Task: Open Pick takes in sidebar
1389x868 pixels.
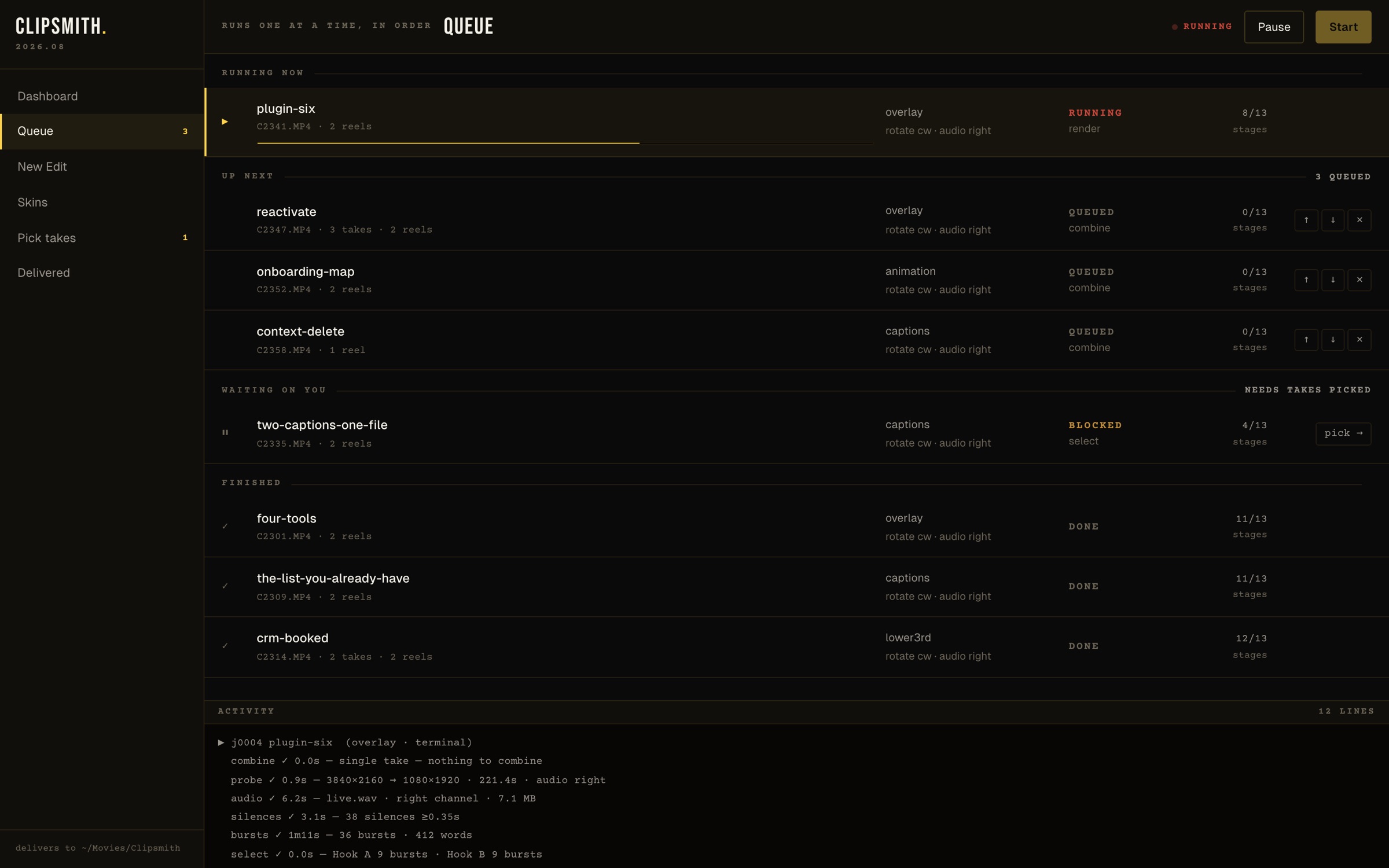Action: [102, 238]
